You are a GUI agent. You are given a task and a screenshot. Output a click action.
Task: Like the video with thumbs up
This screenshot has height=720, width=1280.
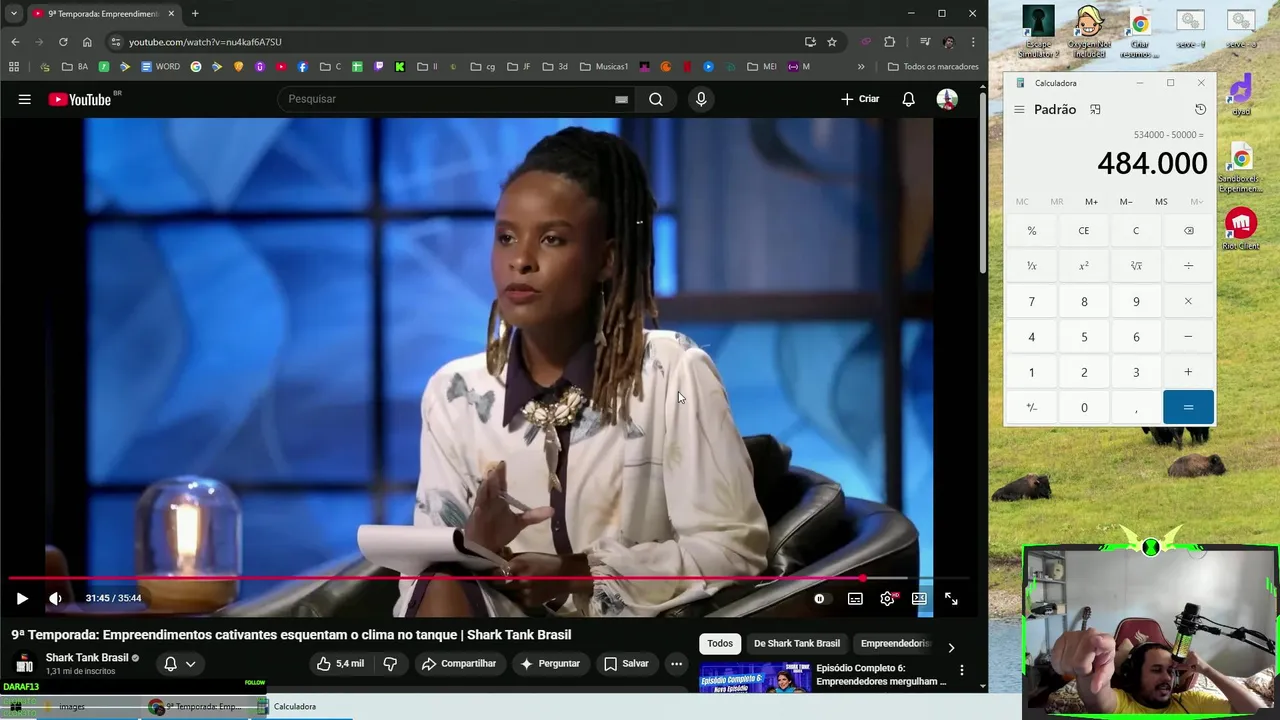point(340,663)
